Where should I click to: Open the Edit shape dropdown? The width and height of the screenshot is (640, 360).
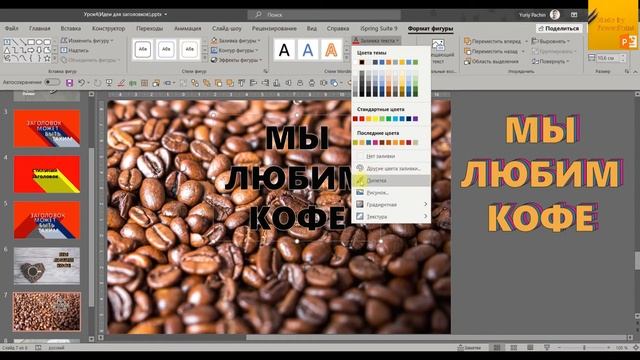(87, 41)
